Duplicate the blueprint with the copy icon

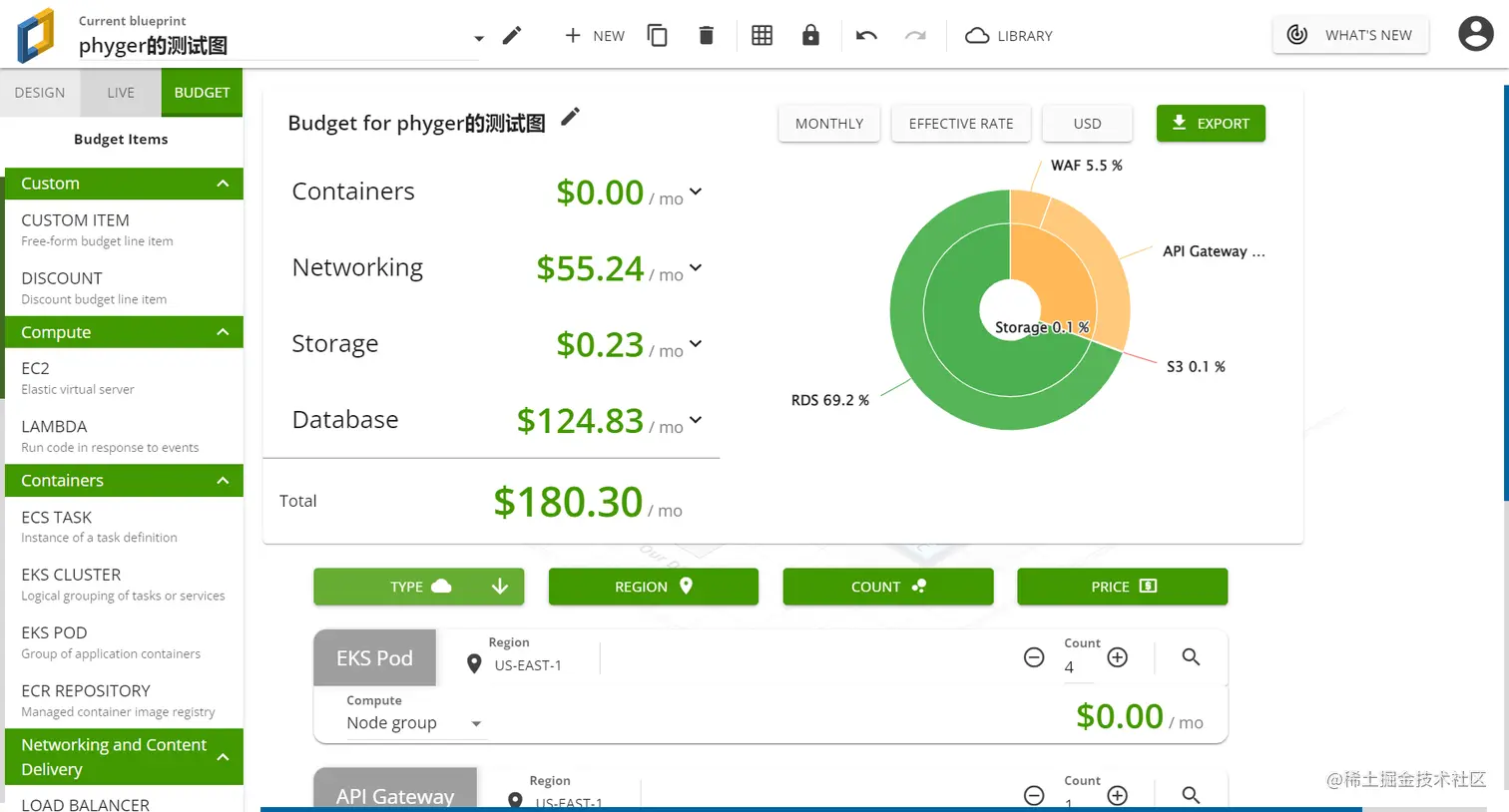[657, 36]
